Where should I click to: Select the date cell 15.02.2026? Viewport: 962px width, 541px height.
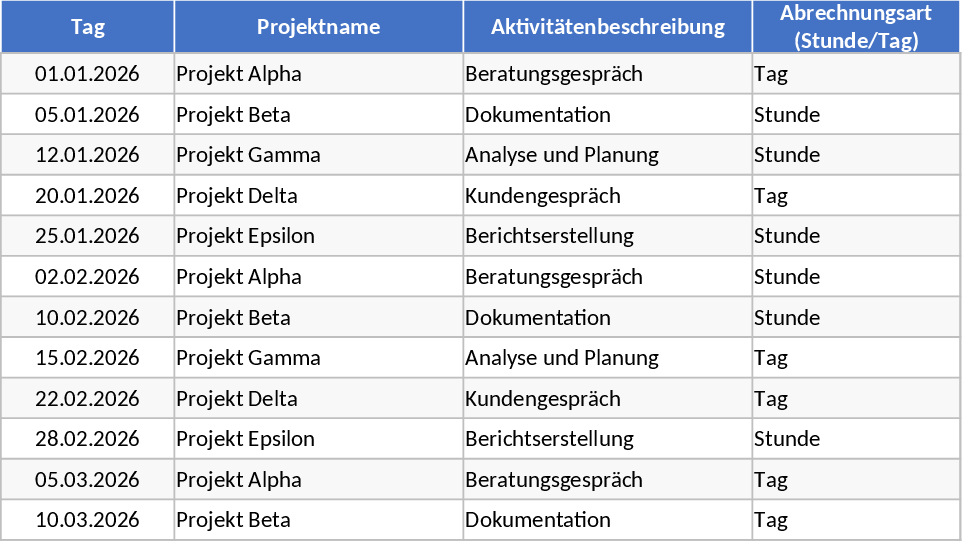tap(87, 358)
